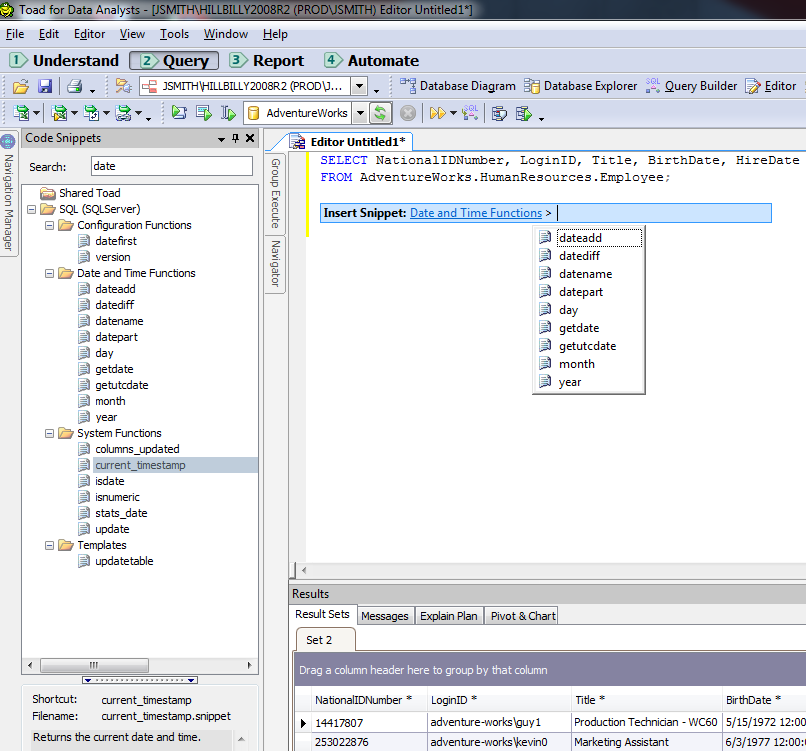This screenshot has height=751, width=806.
Task: Collapse the SQL (SQLServer) tree node
Action: coord(31,209)
